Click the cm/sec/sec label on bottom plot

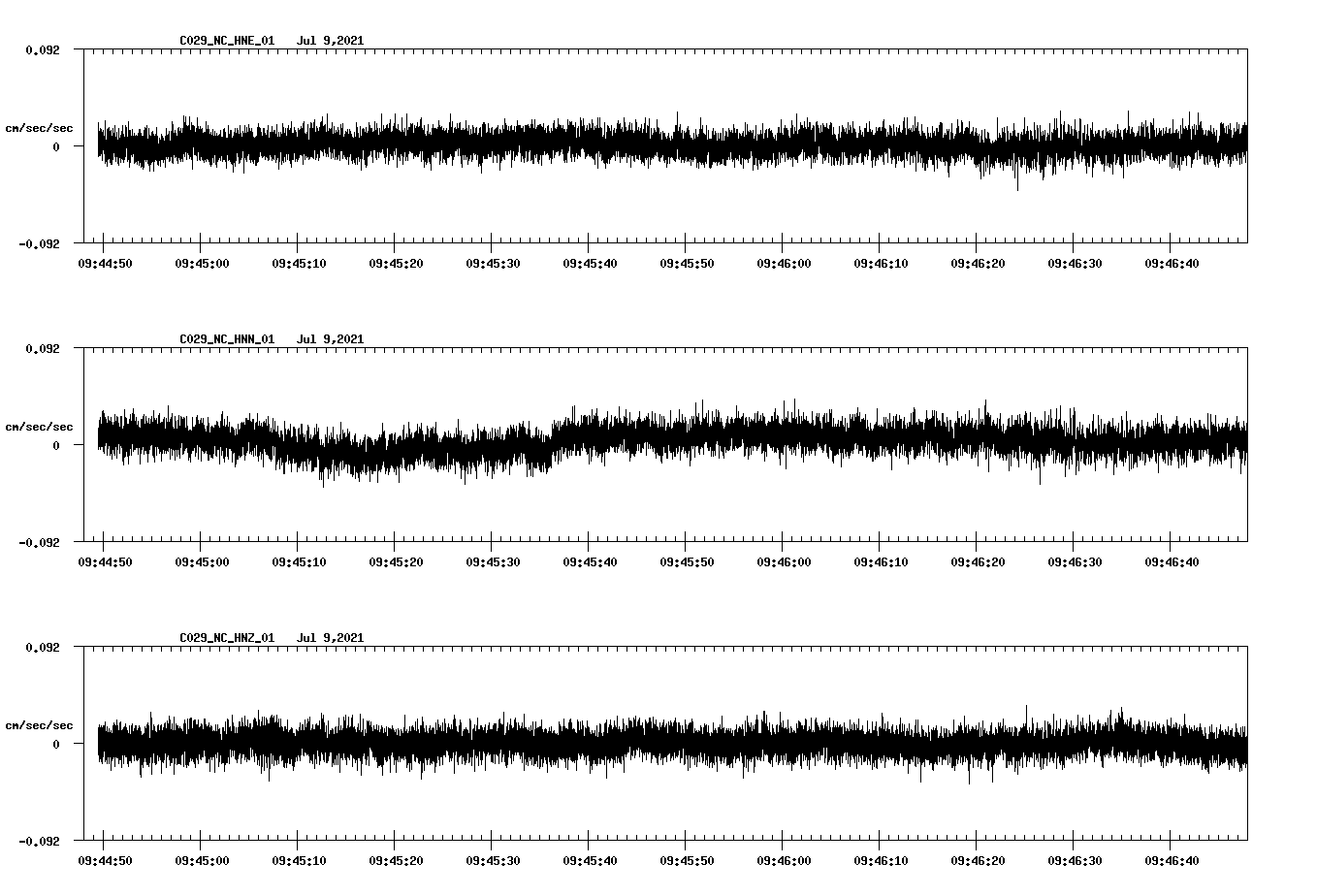[39, 724]
